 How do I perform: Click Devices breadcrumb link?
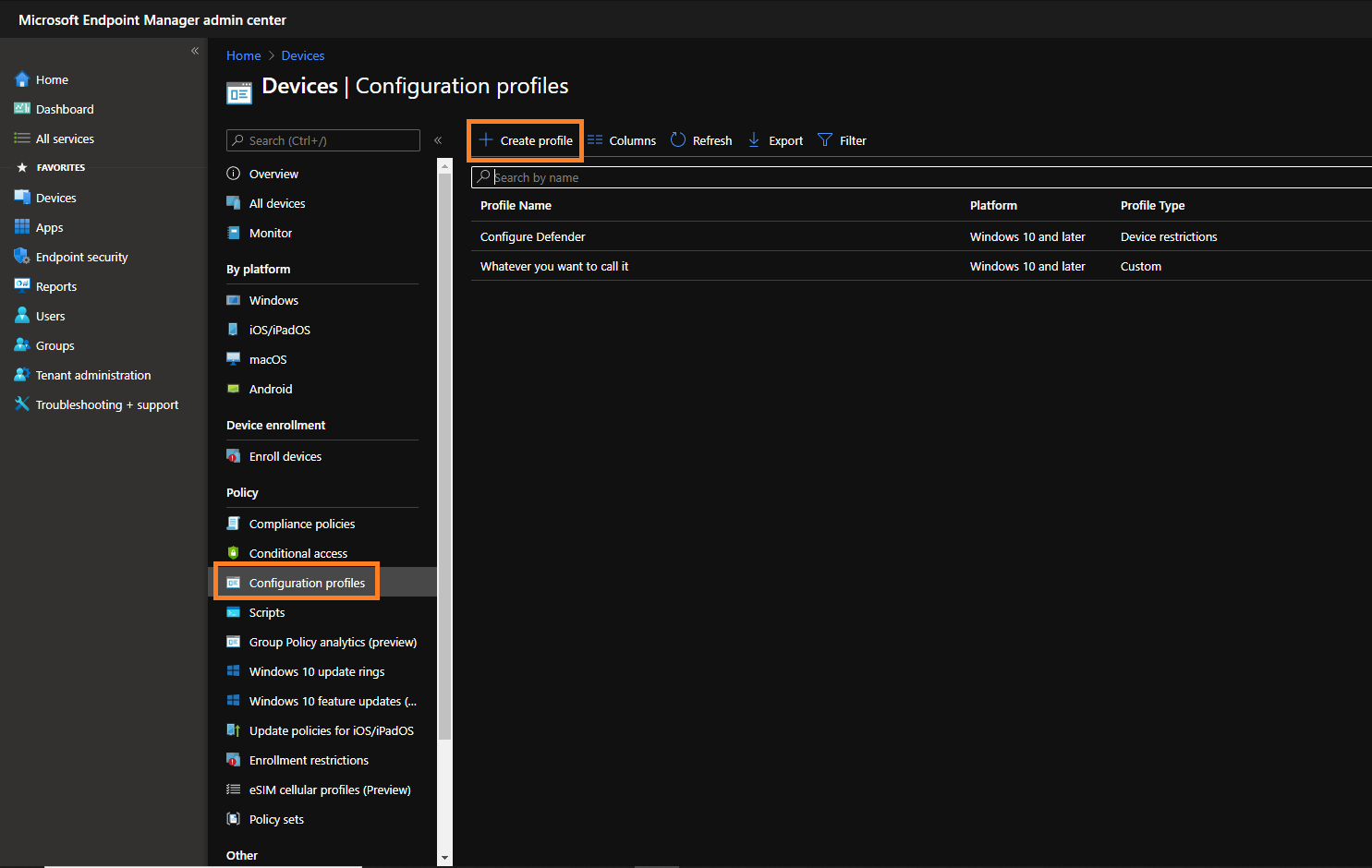pyautogui.click(x=303, y=55)
